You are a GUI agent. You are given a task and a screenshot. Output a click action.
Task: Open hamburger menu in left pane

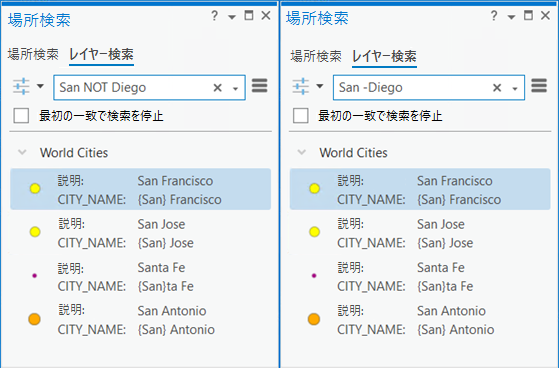point(260,86)
